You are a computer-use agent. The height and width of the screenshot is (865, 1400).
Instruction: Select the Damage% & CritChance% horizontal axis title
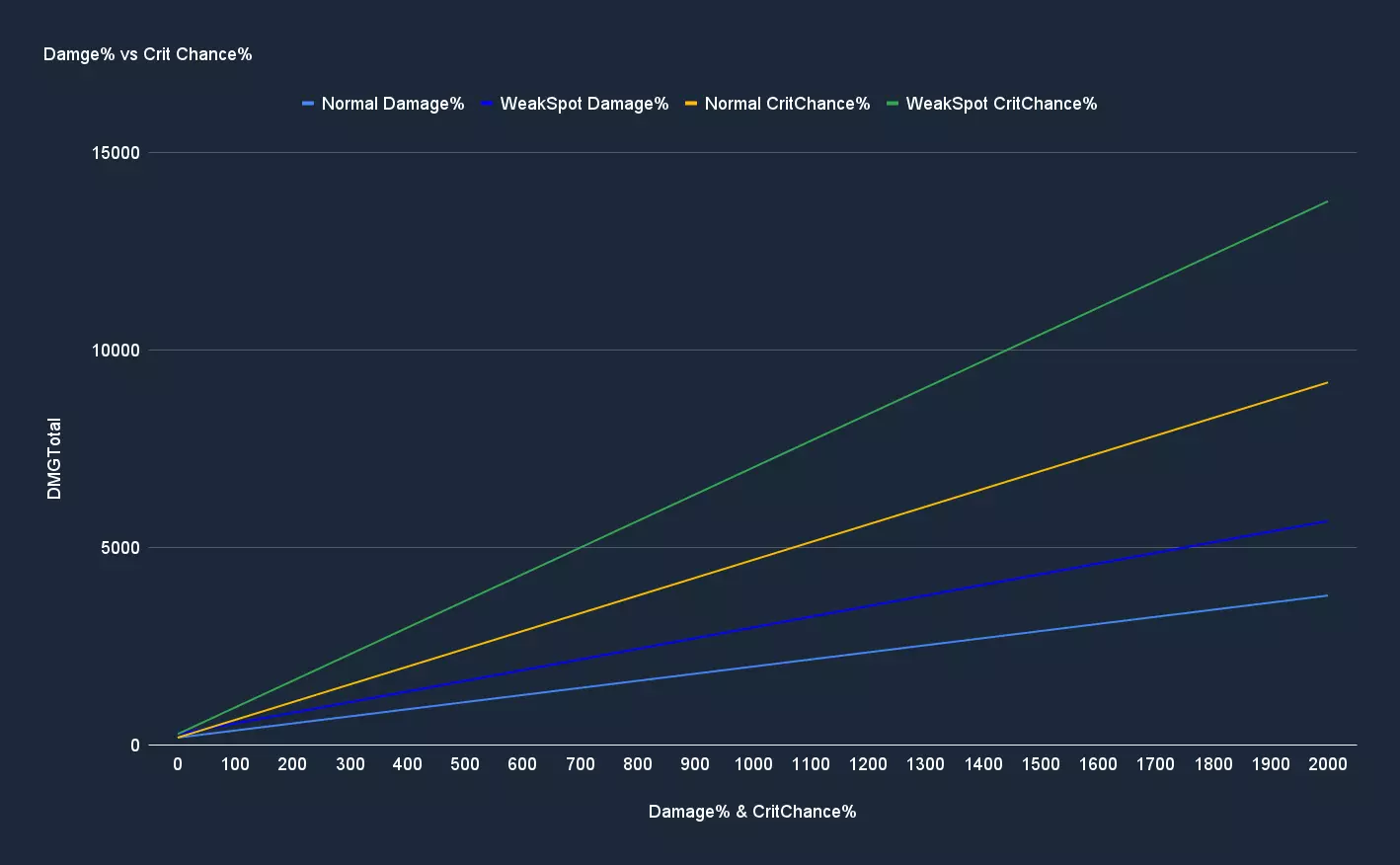point(752,812)
